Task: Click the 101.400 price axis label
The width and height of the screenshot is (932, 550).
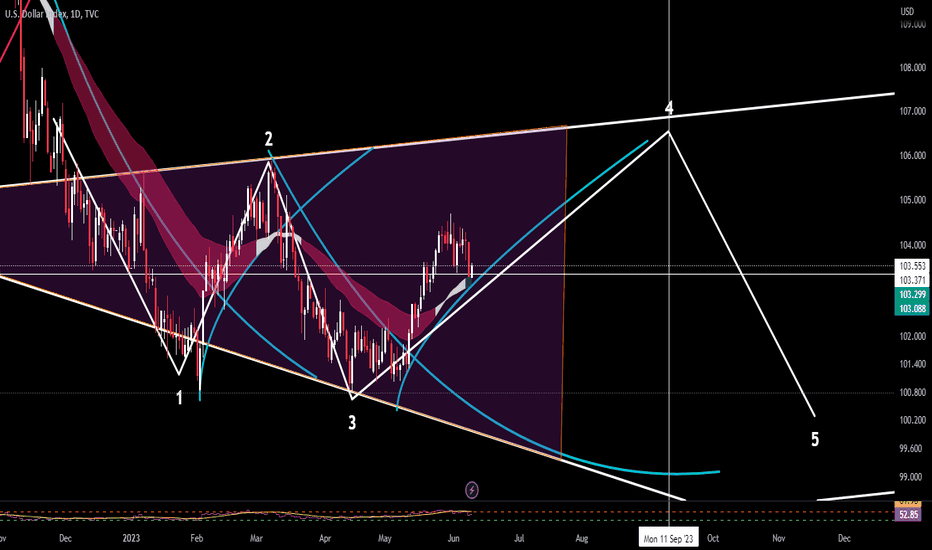Action: pos(912,364)
